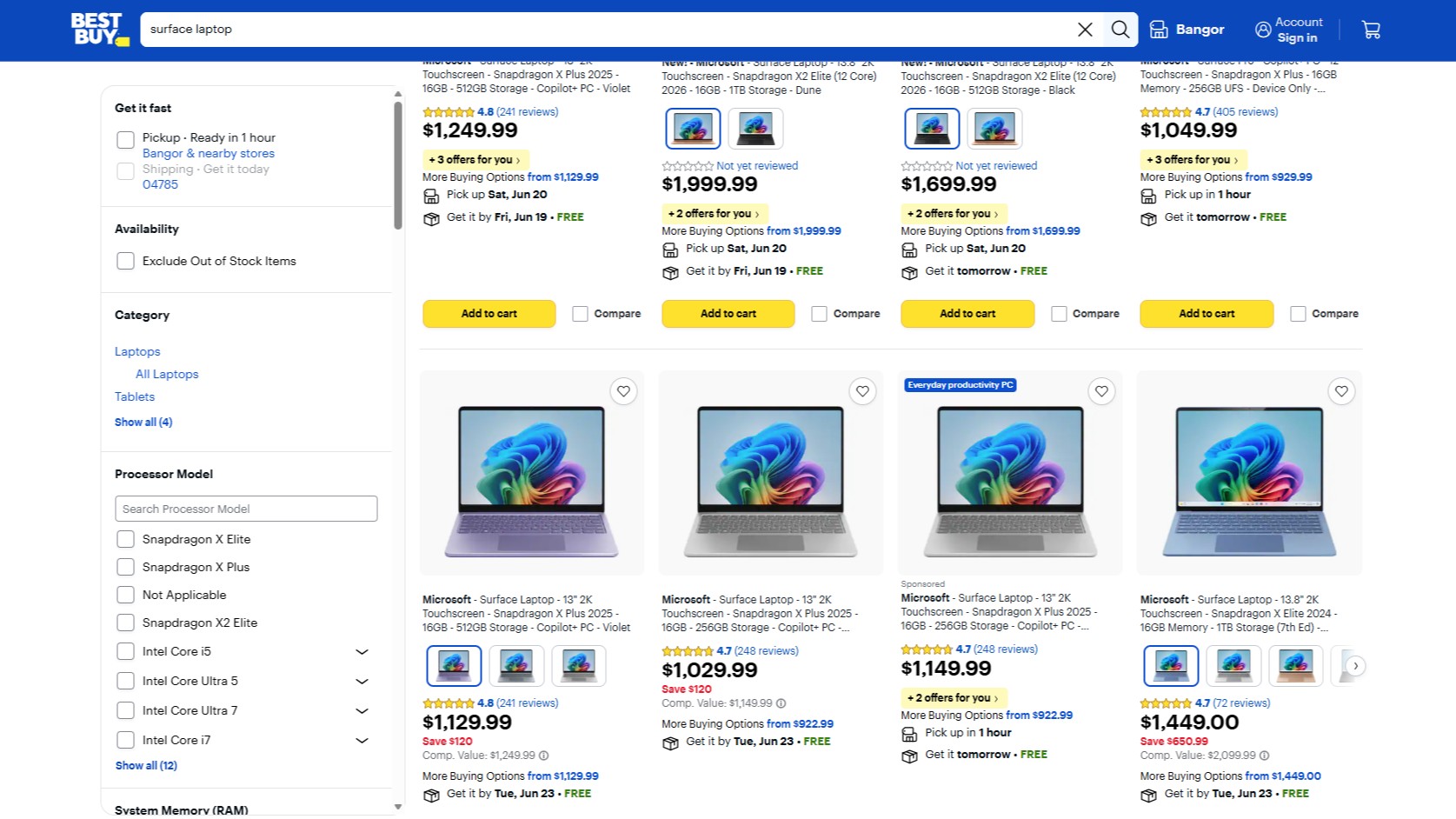
Task: Show all 4 categories
Action: point(143,423)
